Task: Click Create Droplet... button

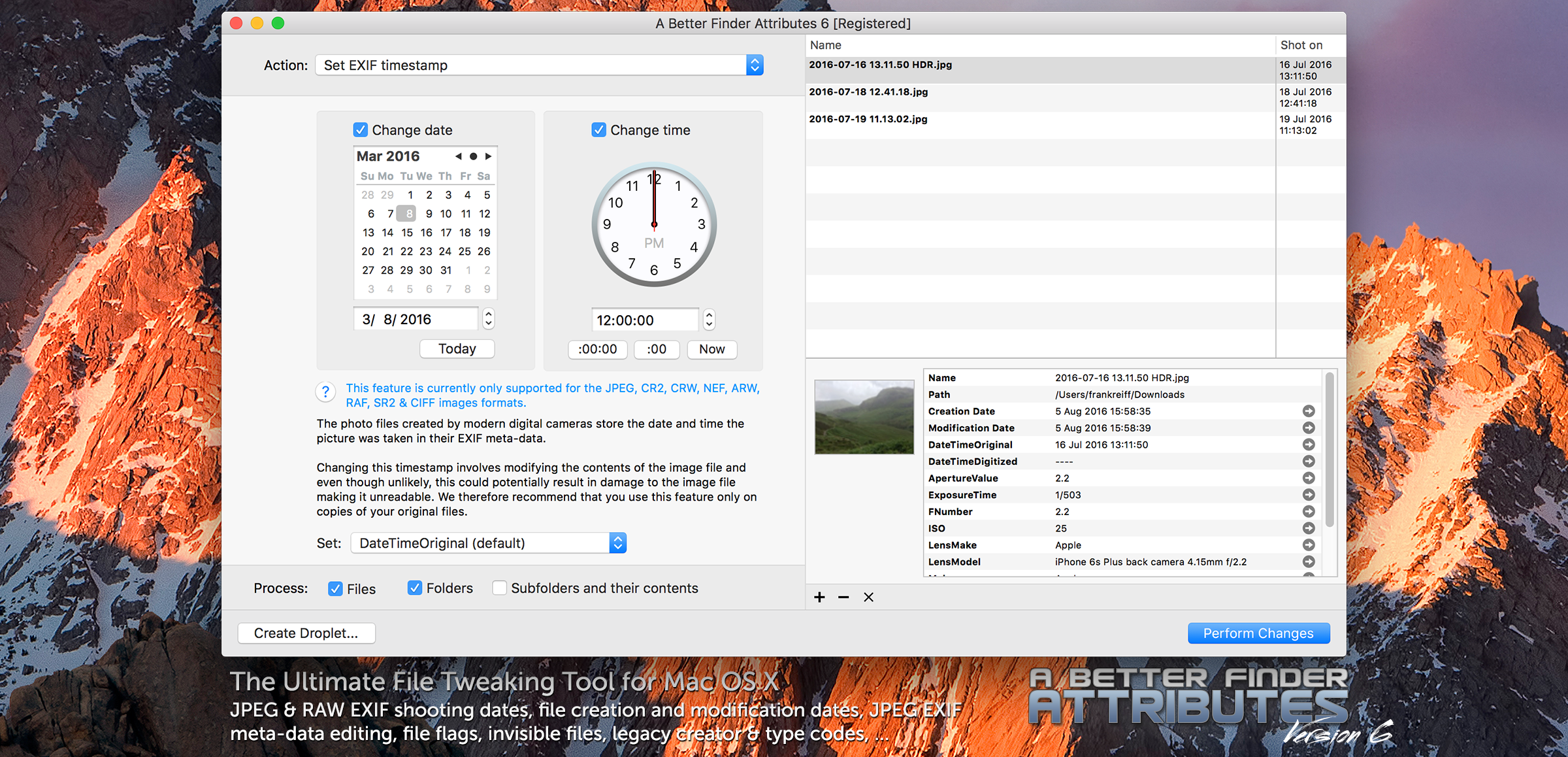Action: point(306,633)
